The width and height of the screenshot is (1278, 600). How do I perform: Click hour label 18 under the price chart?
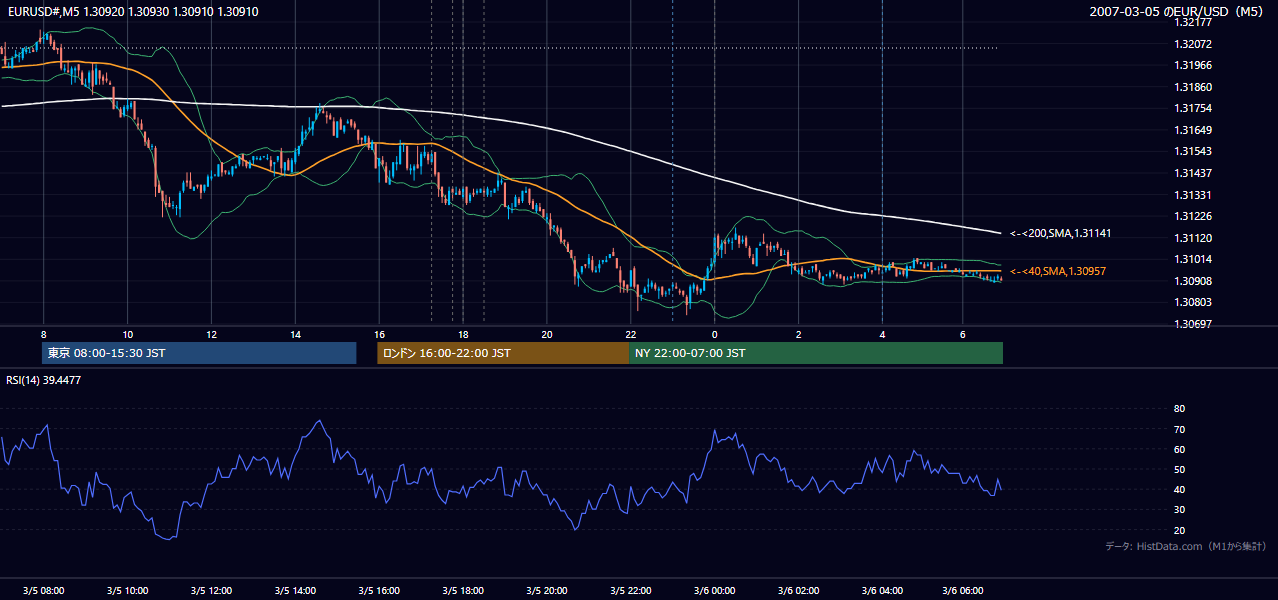tap(462, 334)
